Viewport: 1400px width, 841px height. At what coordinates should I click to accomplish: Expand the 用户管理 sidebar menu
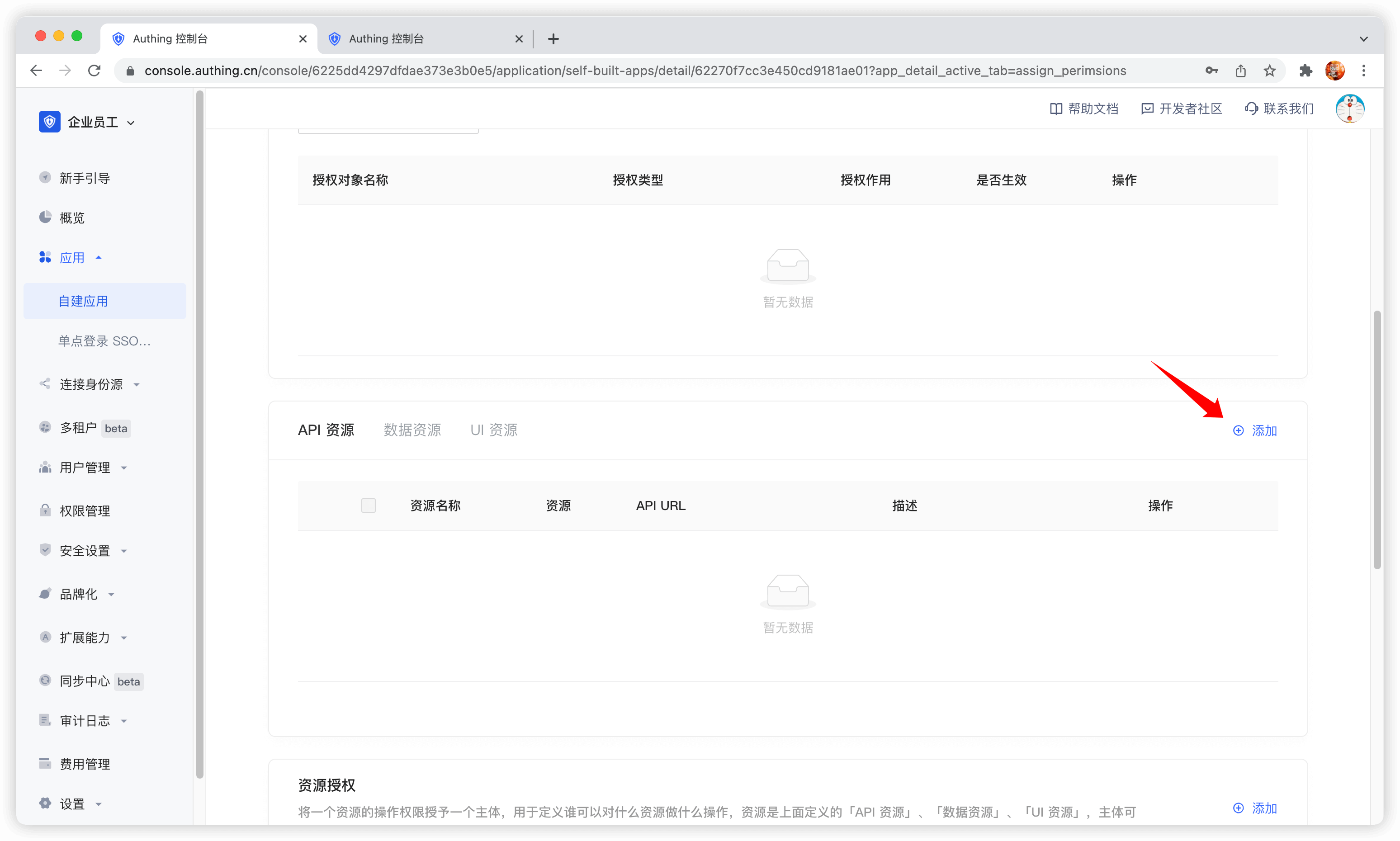click(85, 468)
